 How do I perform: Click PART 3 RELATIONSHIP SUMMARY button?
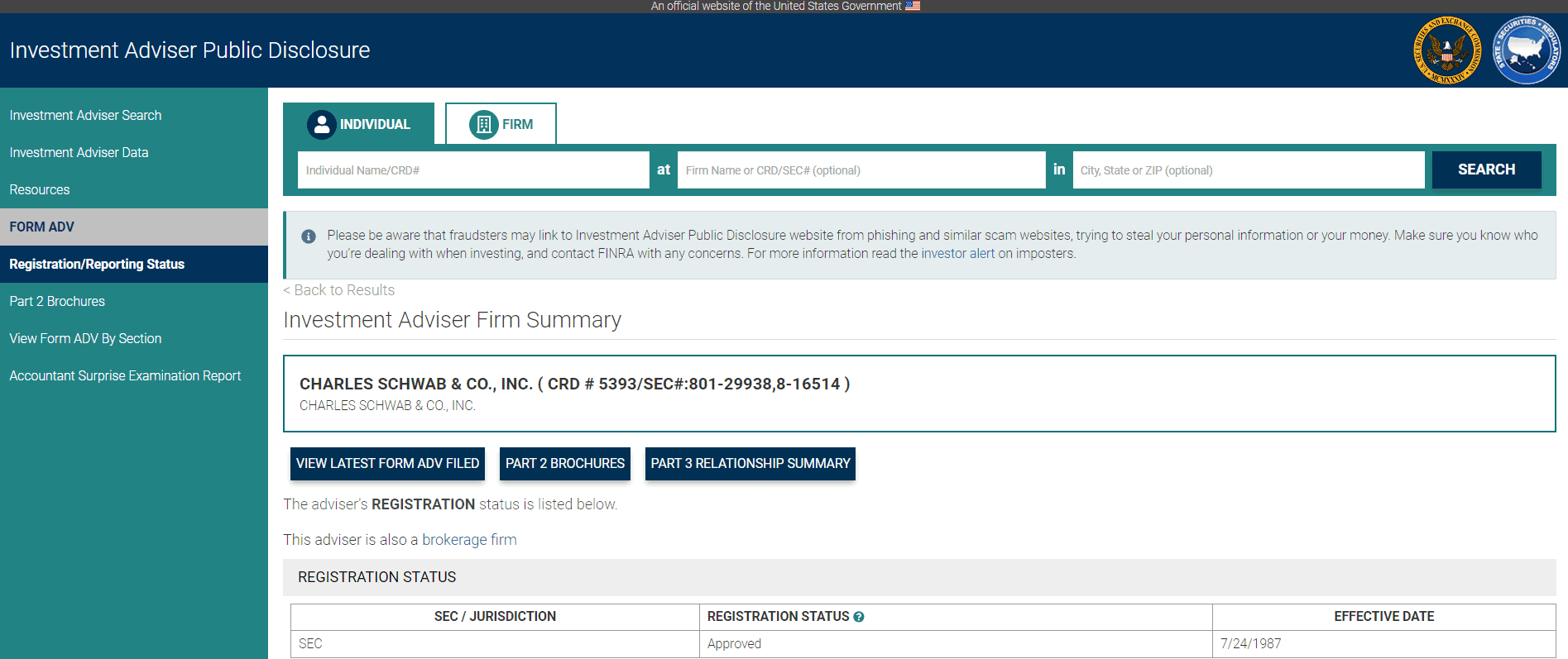[750, 464]
